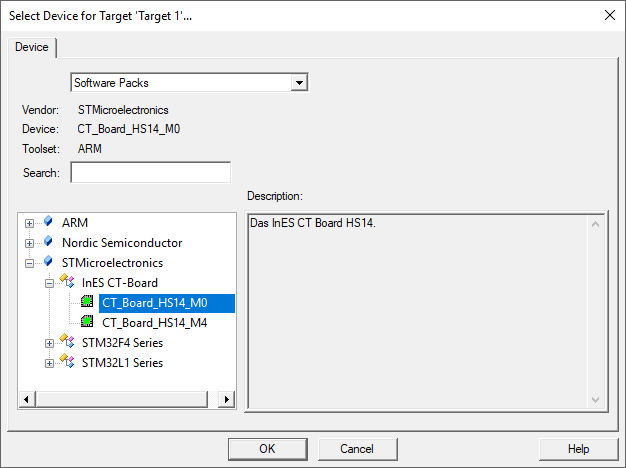Click the ARM vendor diamond icon
The width and height of the screenshot is (626, 468).
point(48,222)
